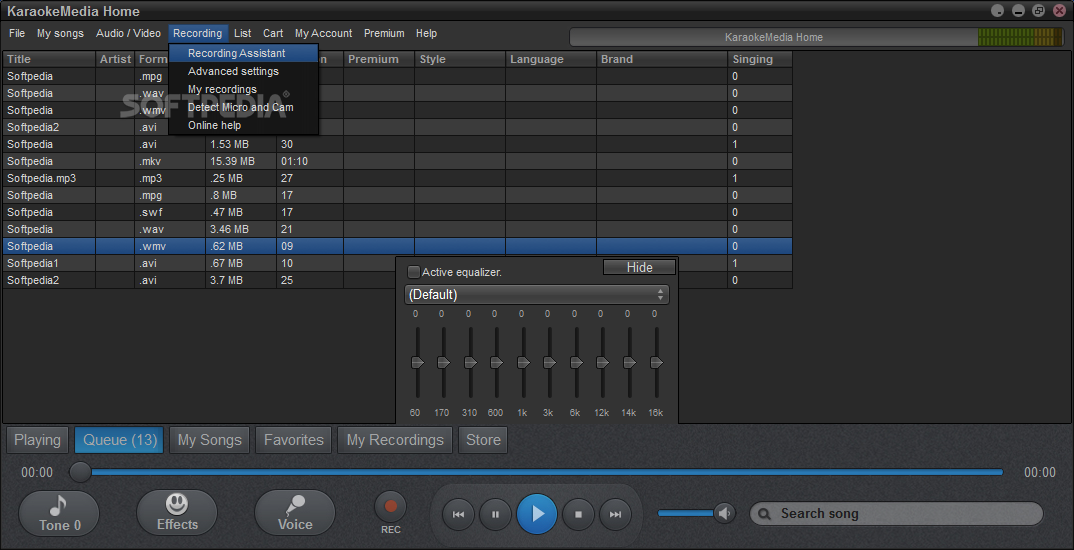Sort by the Language column header
1074x550 pixels.
551,59
